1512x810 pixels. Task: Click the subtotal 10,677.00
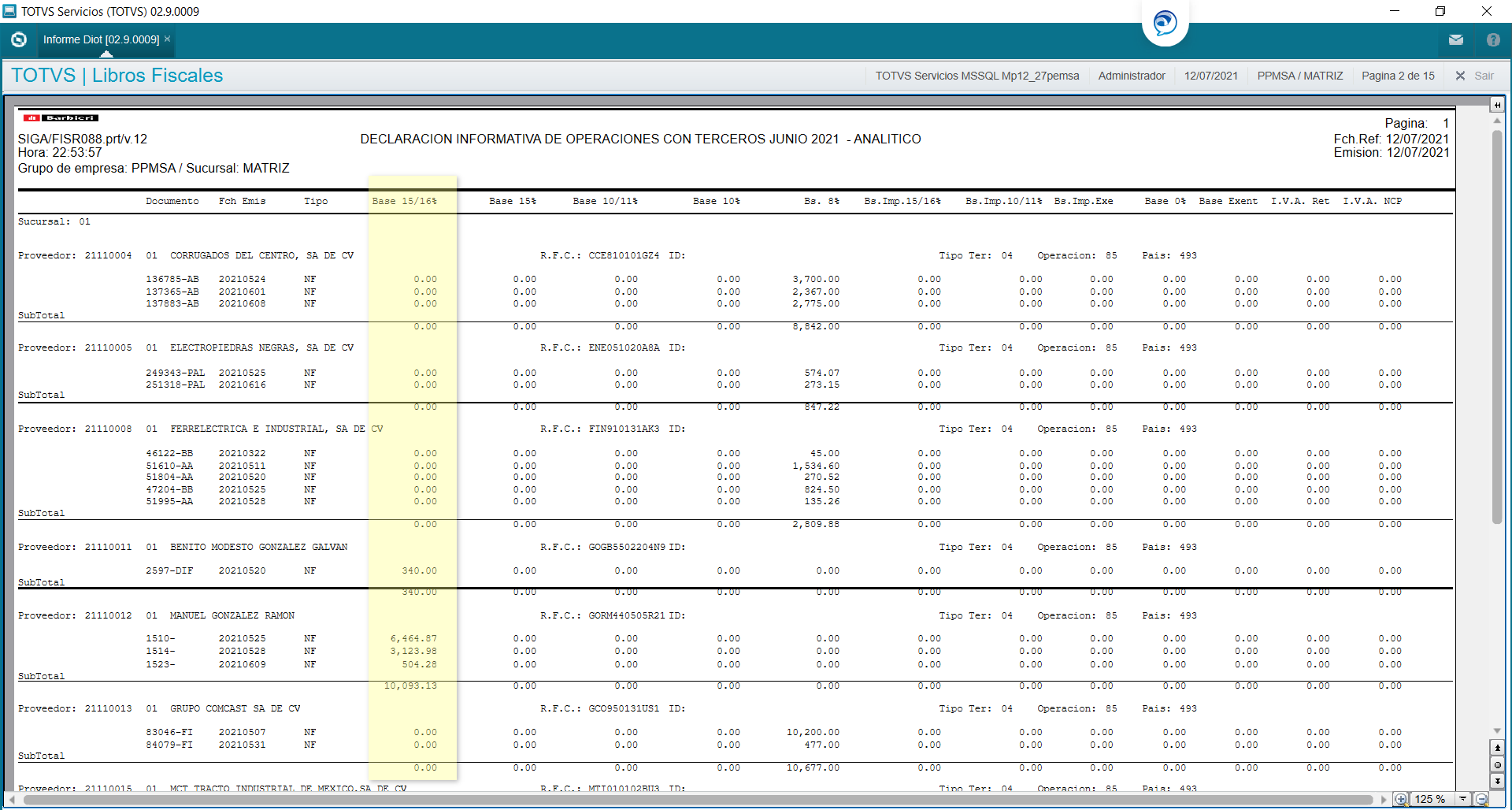pos(813,767)
